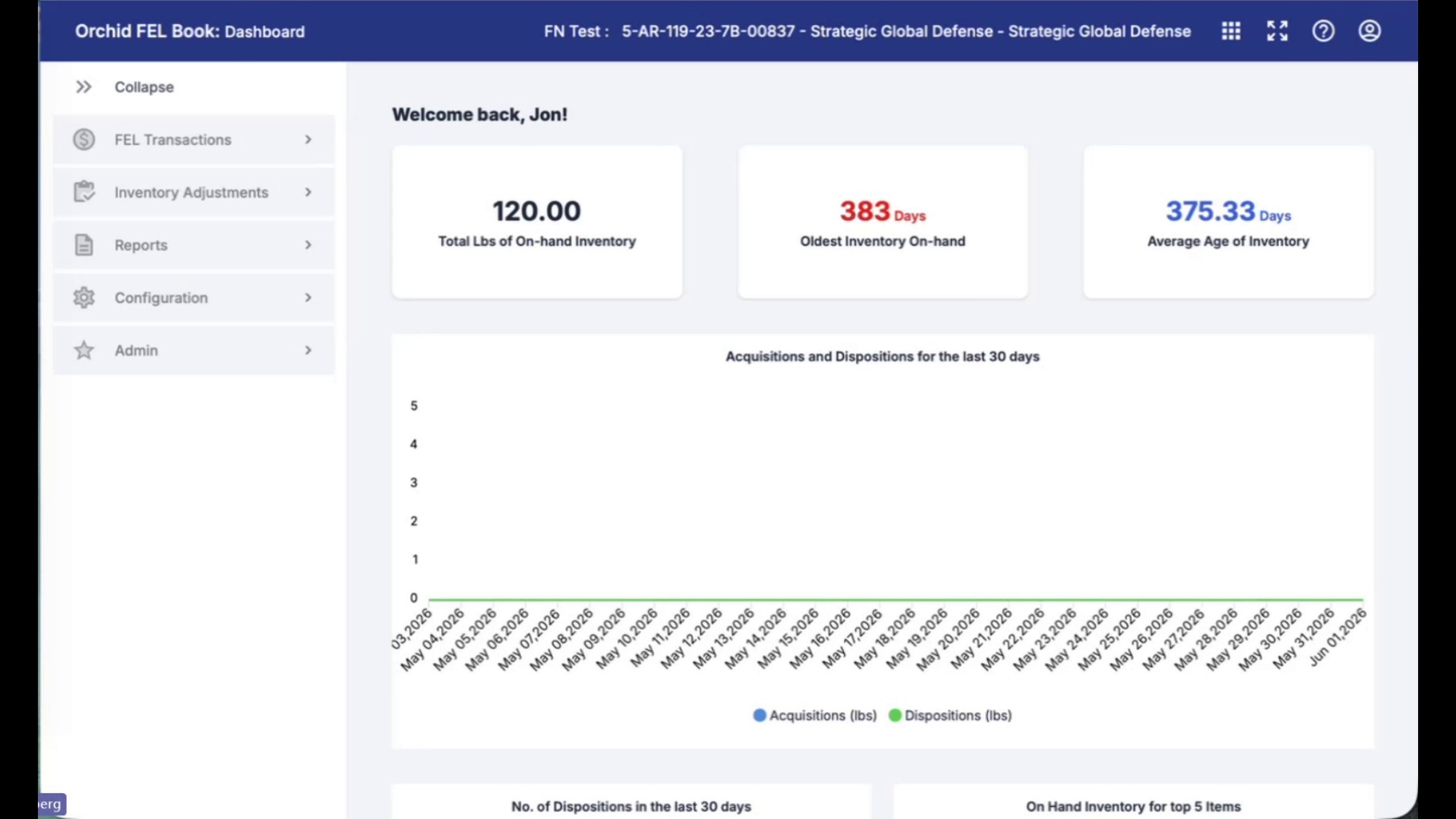The height and width of the screenshot is (819, 1456).
Task: Click the Oldest Inventory On-hand card
Action: click(882, 222)
